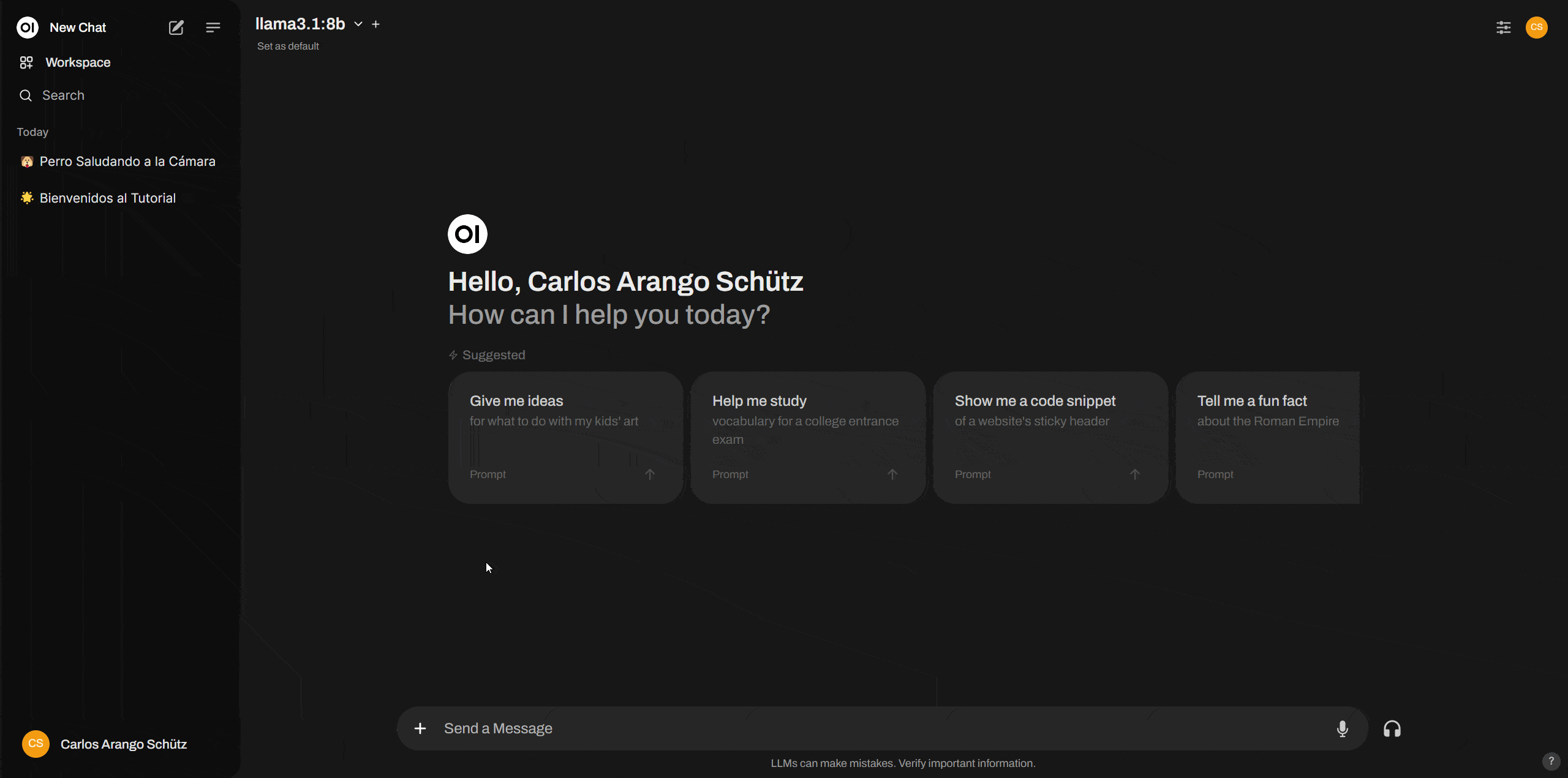Open the 'Perro Saludando a la Cámara' chat

tap(128, 161)
